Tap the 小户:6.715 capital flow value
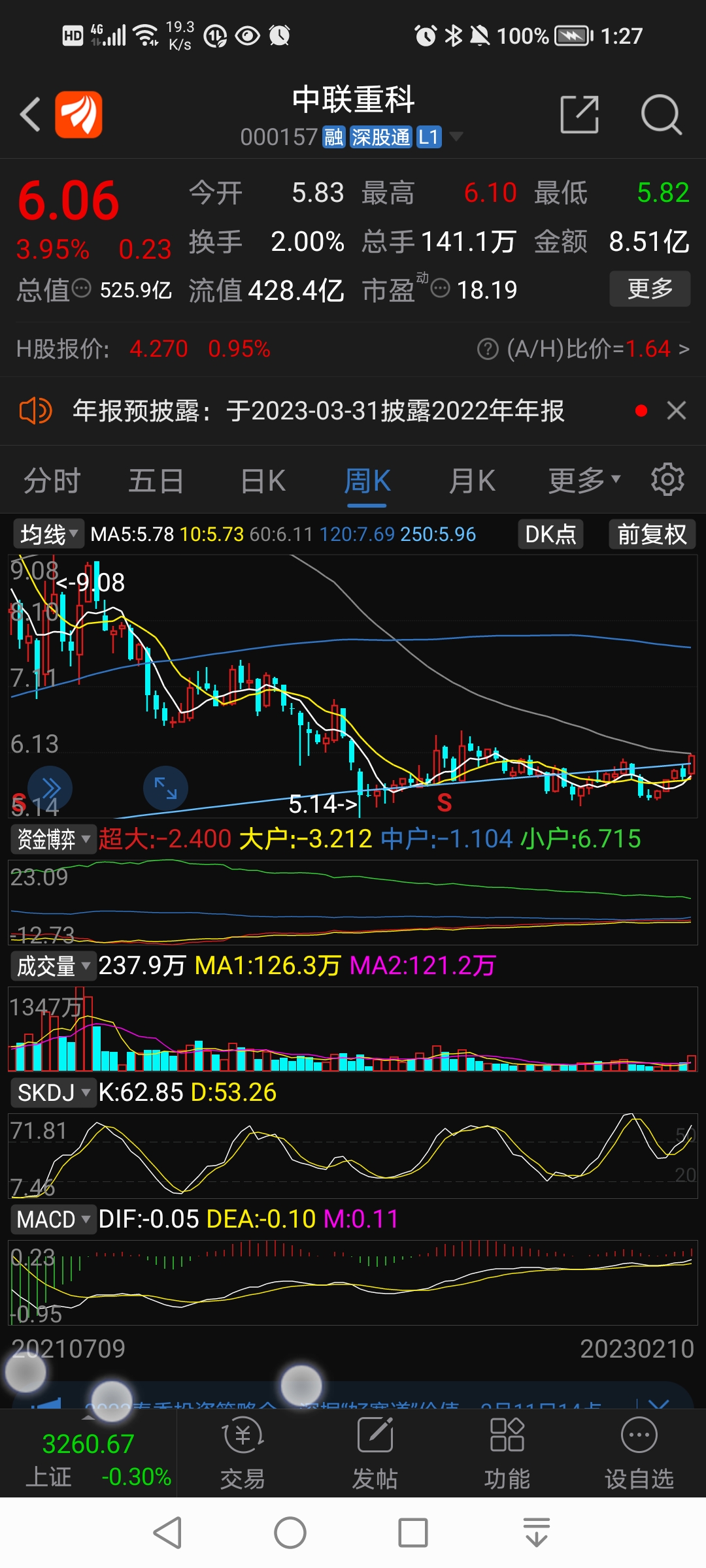This screenshot has height=1568, width=706. (x=580, y=839)
